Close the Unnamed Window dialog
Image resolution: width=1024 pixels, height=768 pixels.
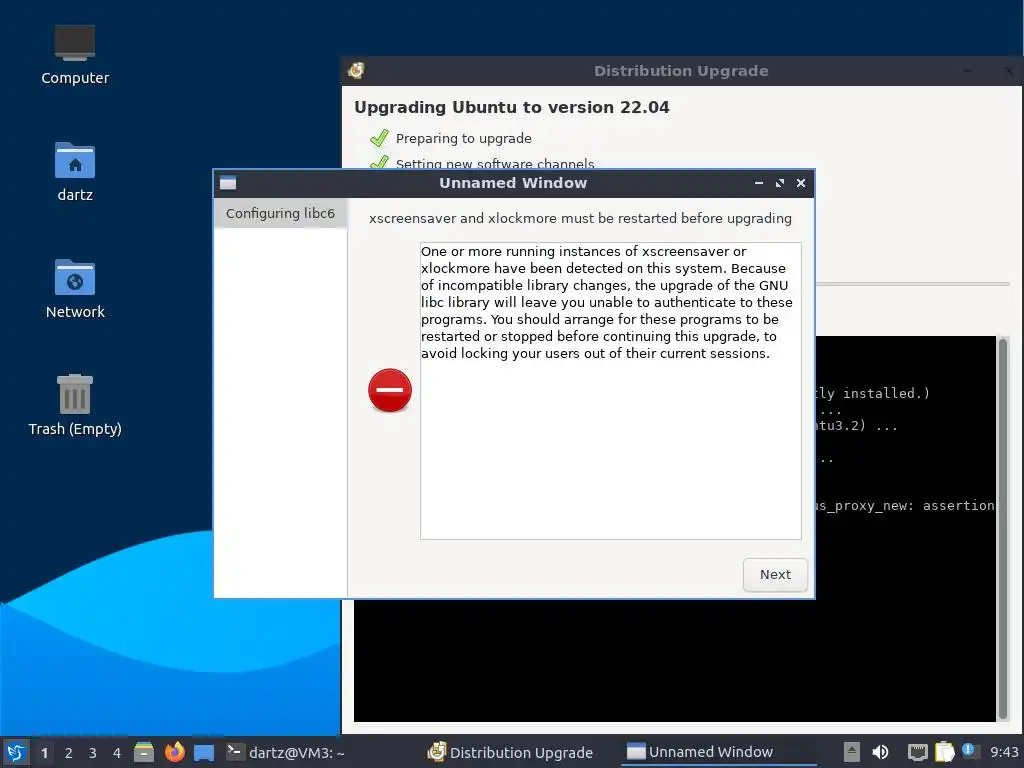pyautogui.click(x=801, y=183)
